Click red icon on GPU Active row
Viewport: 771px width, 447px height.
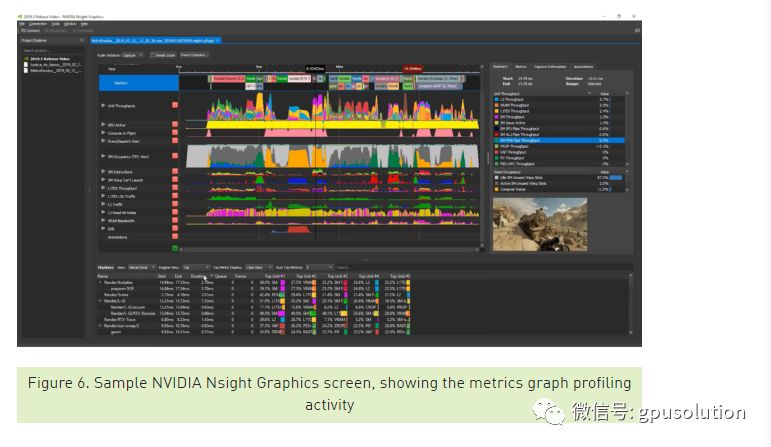tap(175, 125)
